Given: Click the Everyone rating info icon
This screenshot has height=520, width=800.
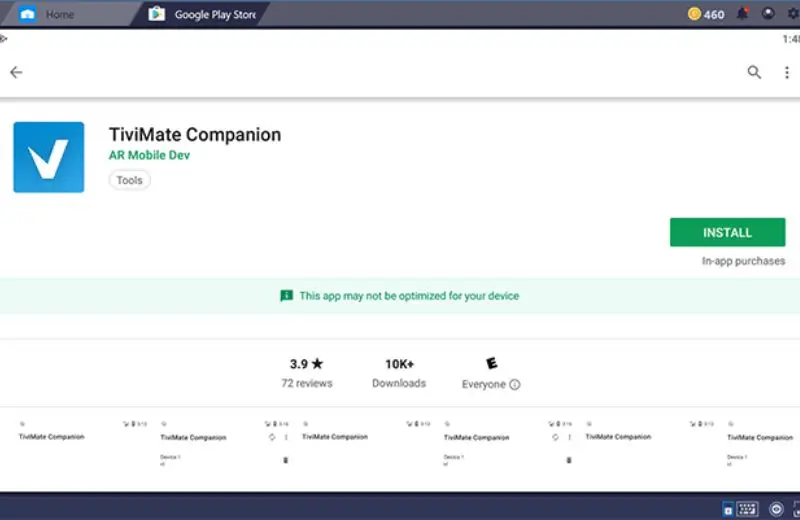Looking at the screenshot, I should [x=515, y=385].
